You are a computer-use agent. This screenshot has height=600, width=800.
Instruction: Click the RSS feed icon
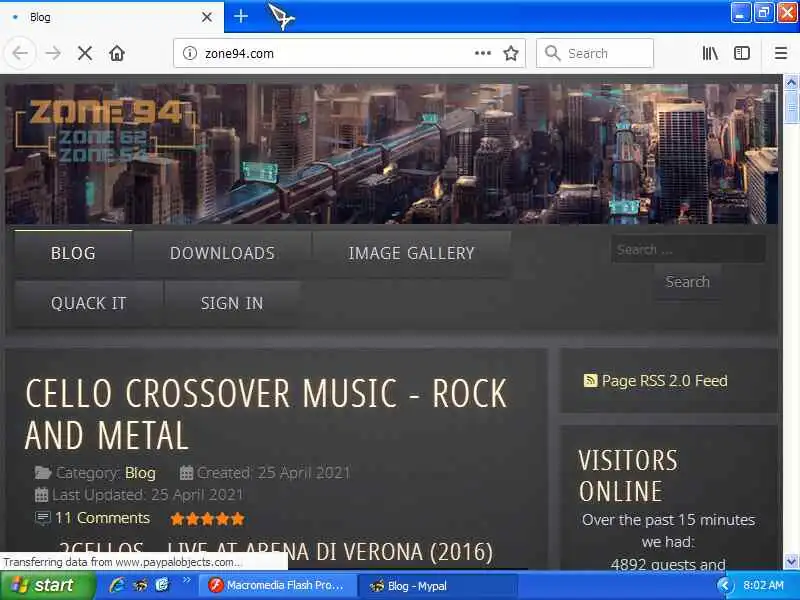pos(590,381)
